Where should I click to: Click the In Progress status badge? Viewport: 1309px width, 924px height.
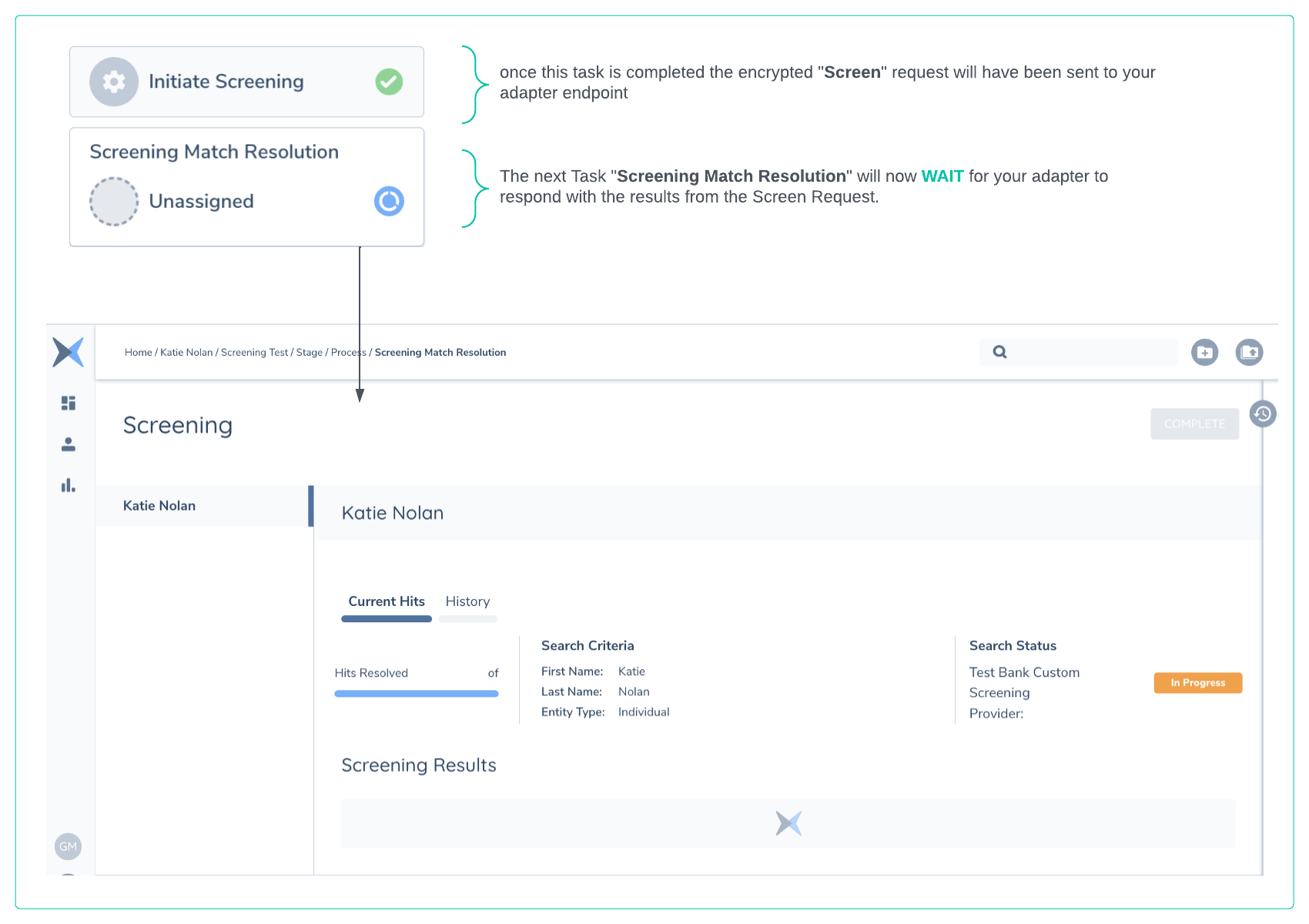(1197, 683)
